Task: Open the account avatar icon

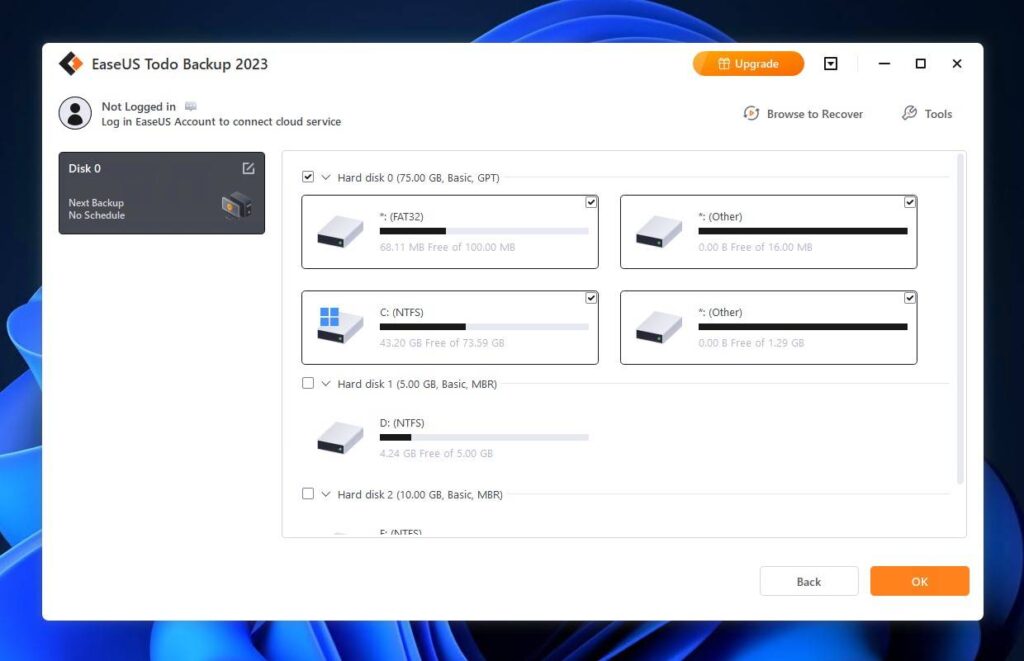Action: 75,113
